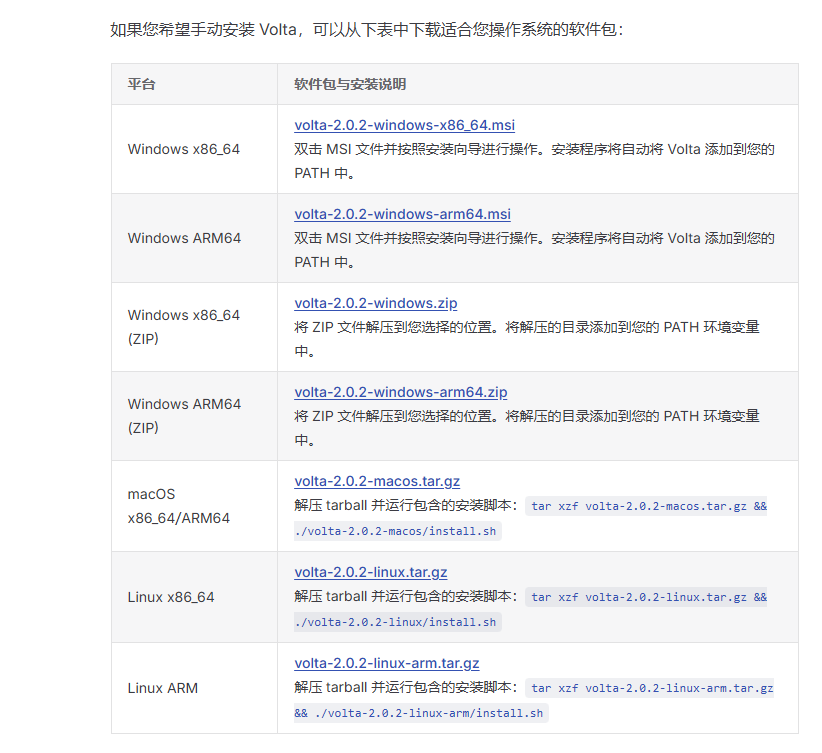Click the ./volta-2.0.2-linux-arm/install.sh code snippet
This screenshot has width=822, height=753.
click(421, 713)
